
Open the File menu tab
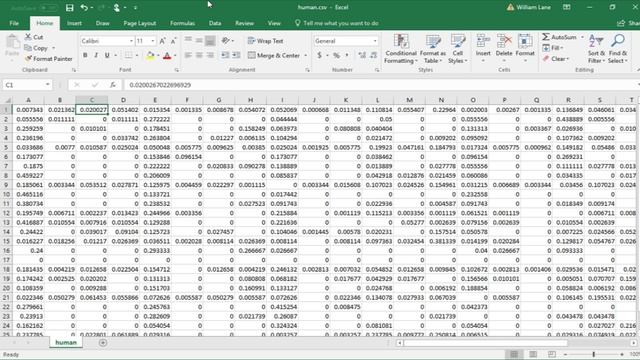coord(14,23)
